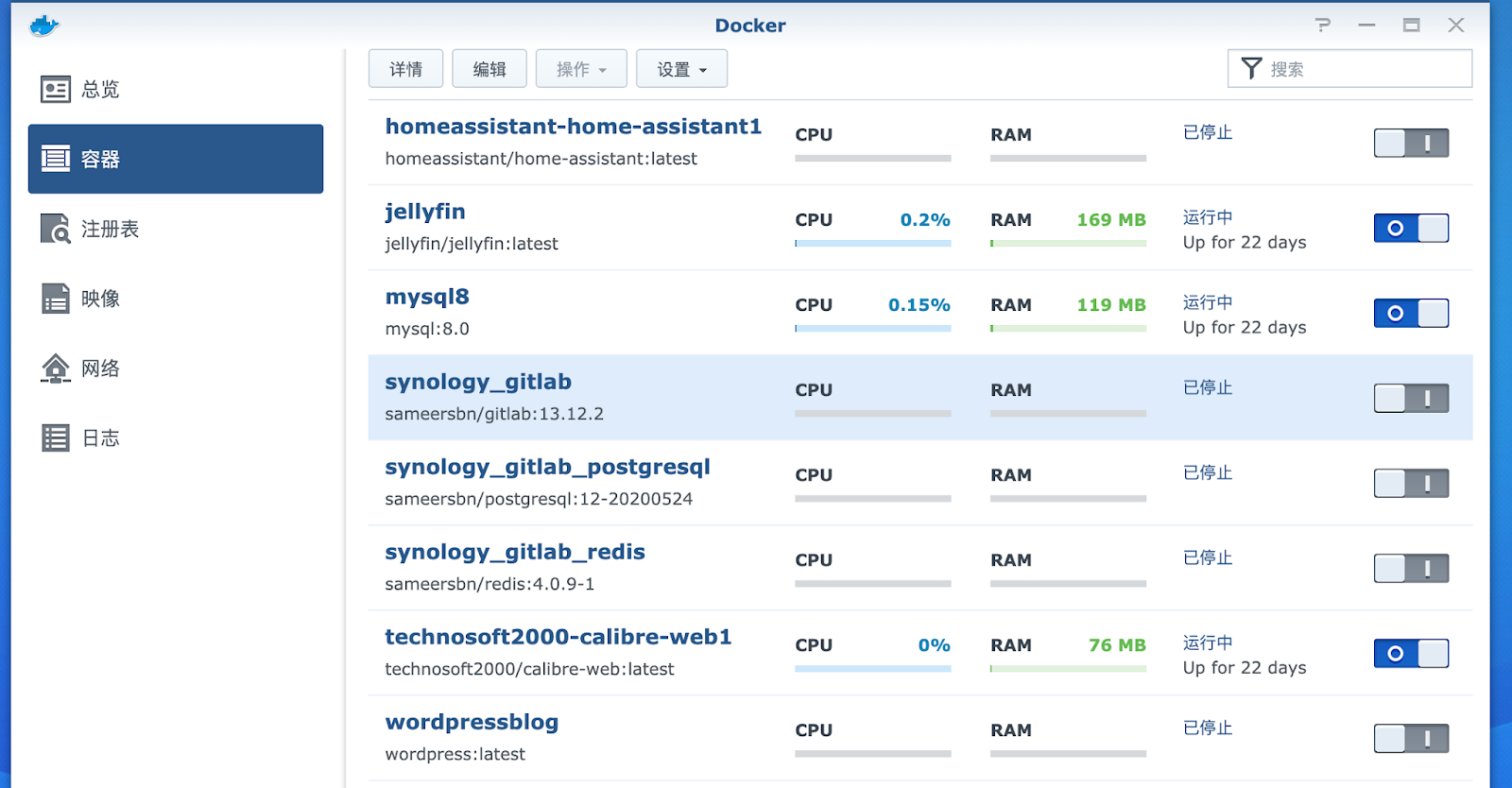Select the synology_gitlab_redis row name

(x=515, y=552)
